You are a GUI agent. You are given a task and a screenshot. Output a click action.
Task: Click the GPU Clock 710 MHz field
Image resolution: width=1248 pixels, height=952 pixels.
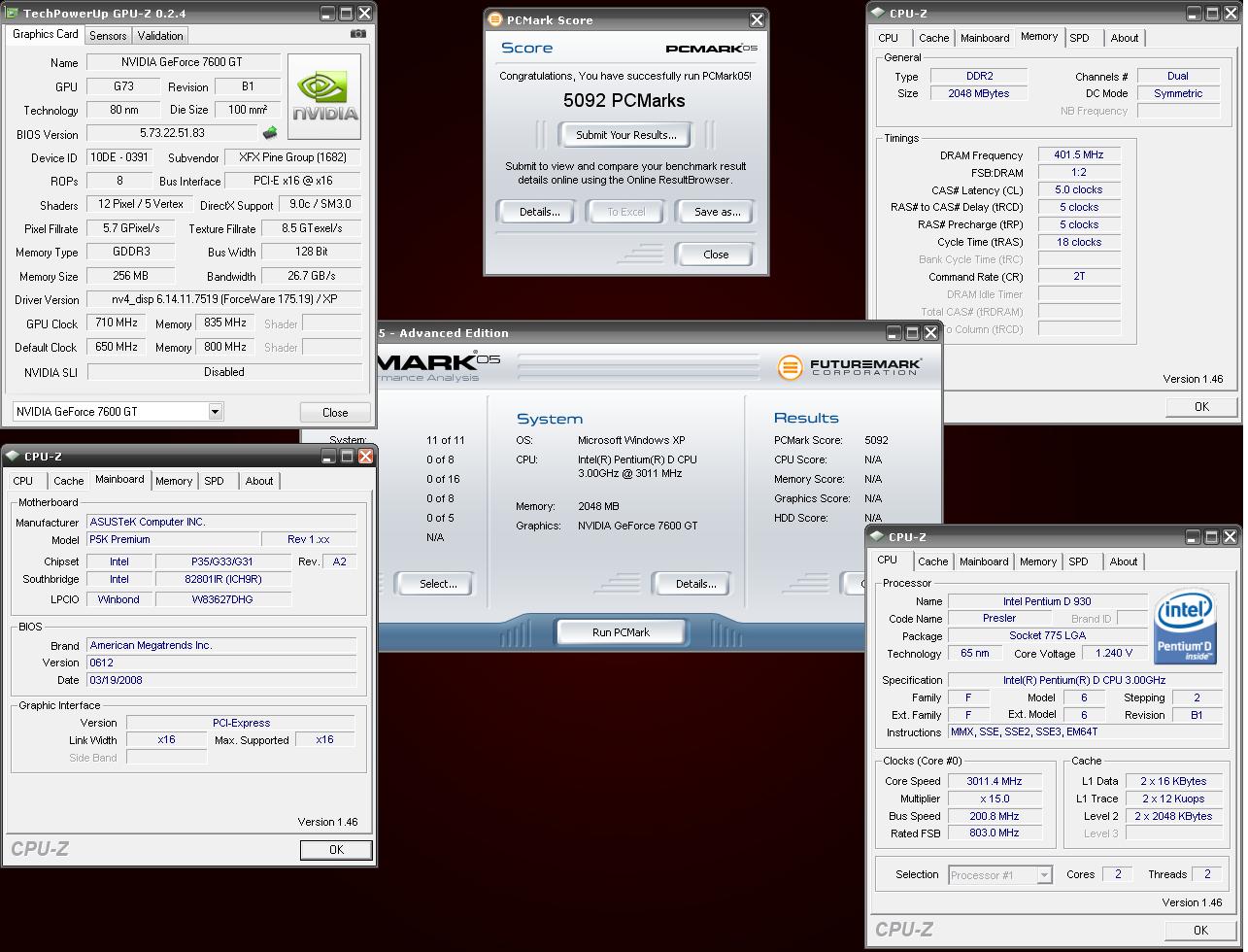click(x=116, y=323)
